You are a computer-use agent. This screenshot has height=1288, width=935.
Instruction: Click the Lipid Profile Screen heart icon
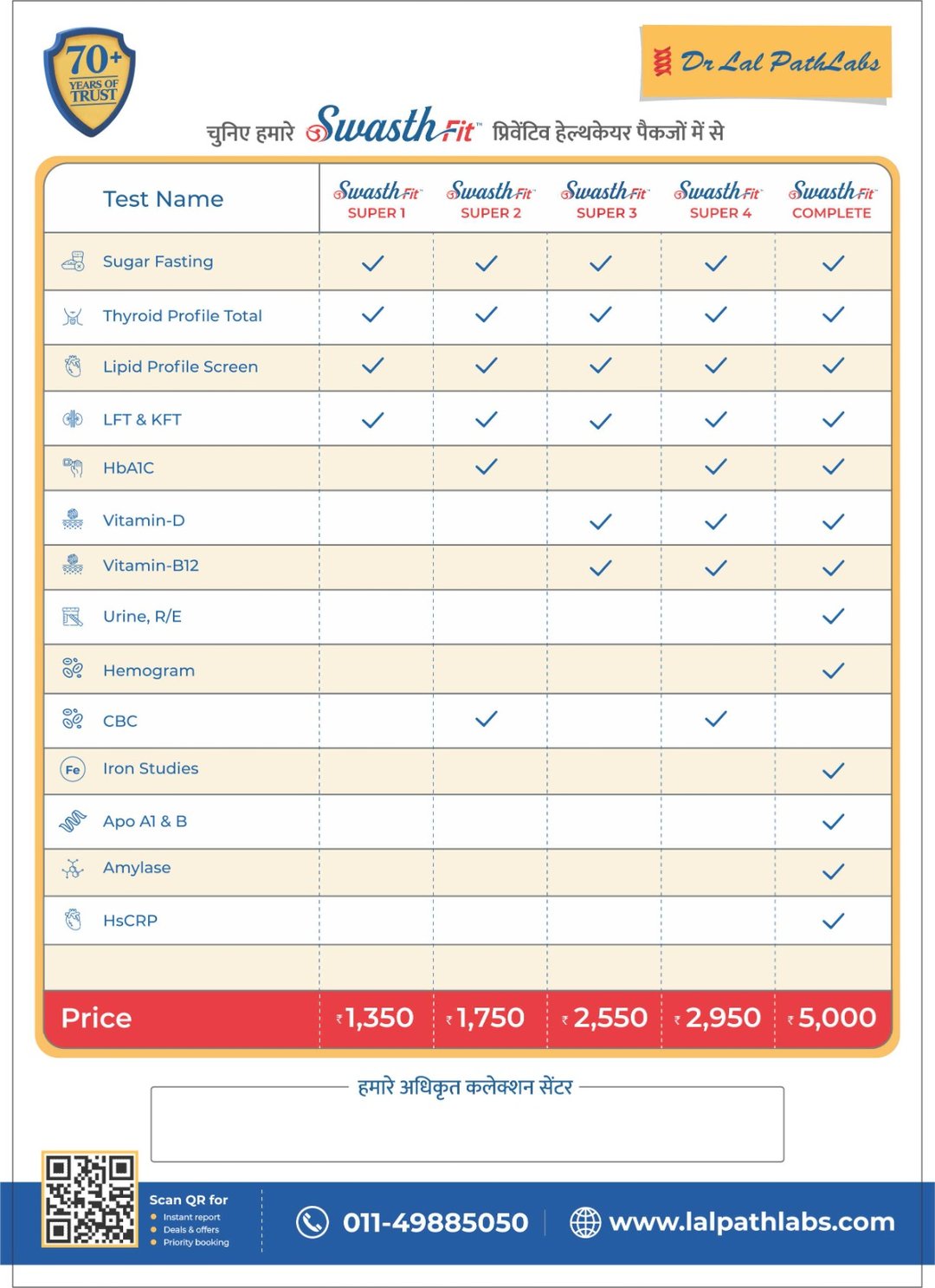[x=73, y=366]
